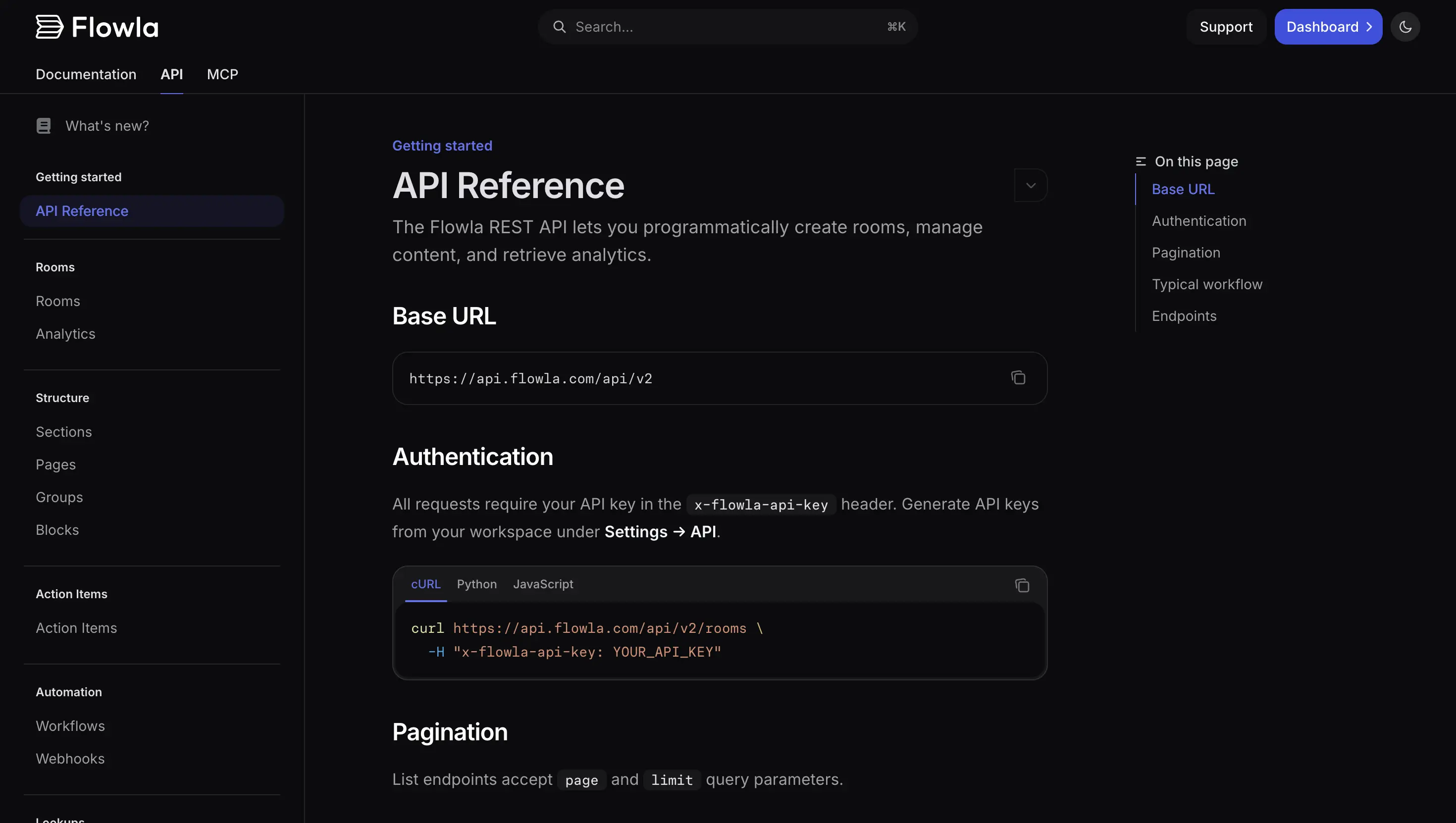
Task: Show the cURL code example
Action: coord(425,584)
